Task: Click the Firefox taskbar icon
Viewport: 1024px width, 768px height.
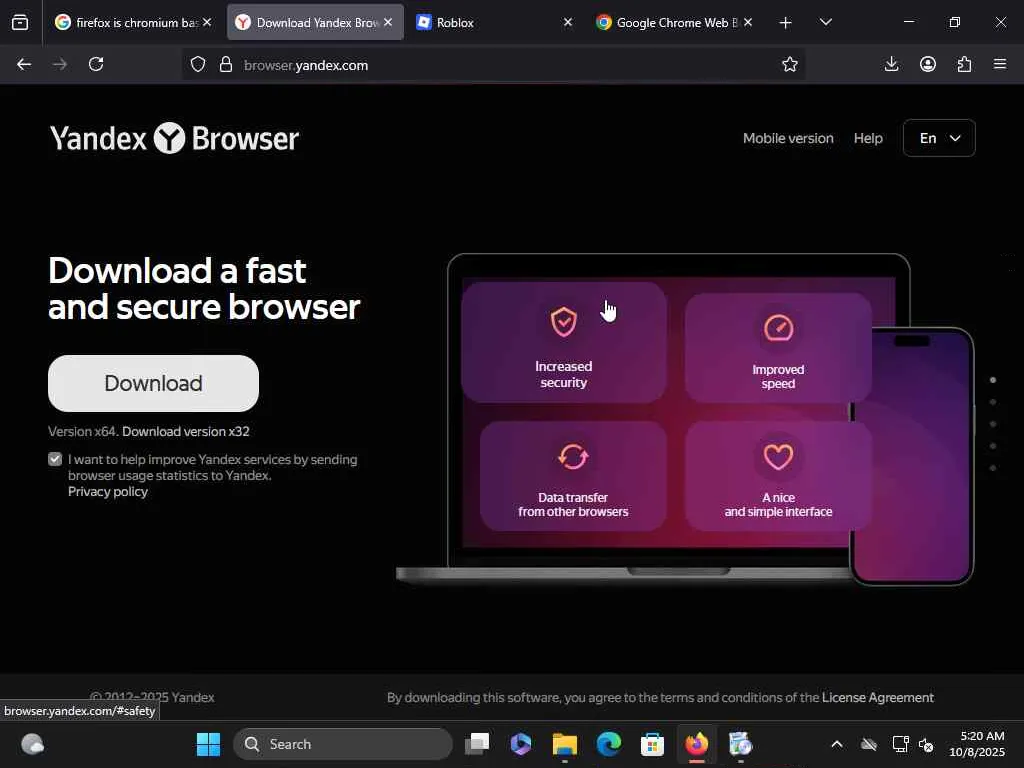Action: [x=697, y=744]
